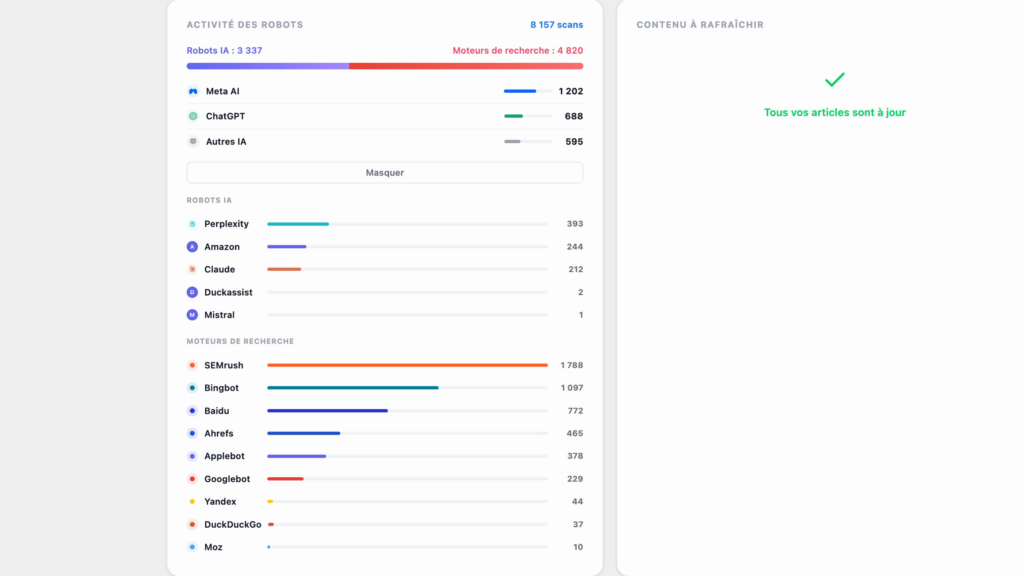The height and width of the screenshot is (576, 1024).
Task: Click the DuckDuckGo orange dot icon
Action: pyautogui.click(x=192, y=524)
